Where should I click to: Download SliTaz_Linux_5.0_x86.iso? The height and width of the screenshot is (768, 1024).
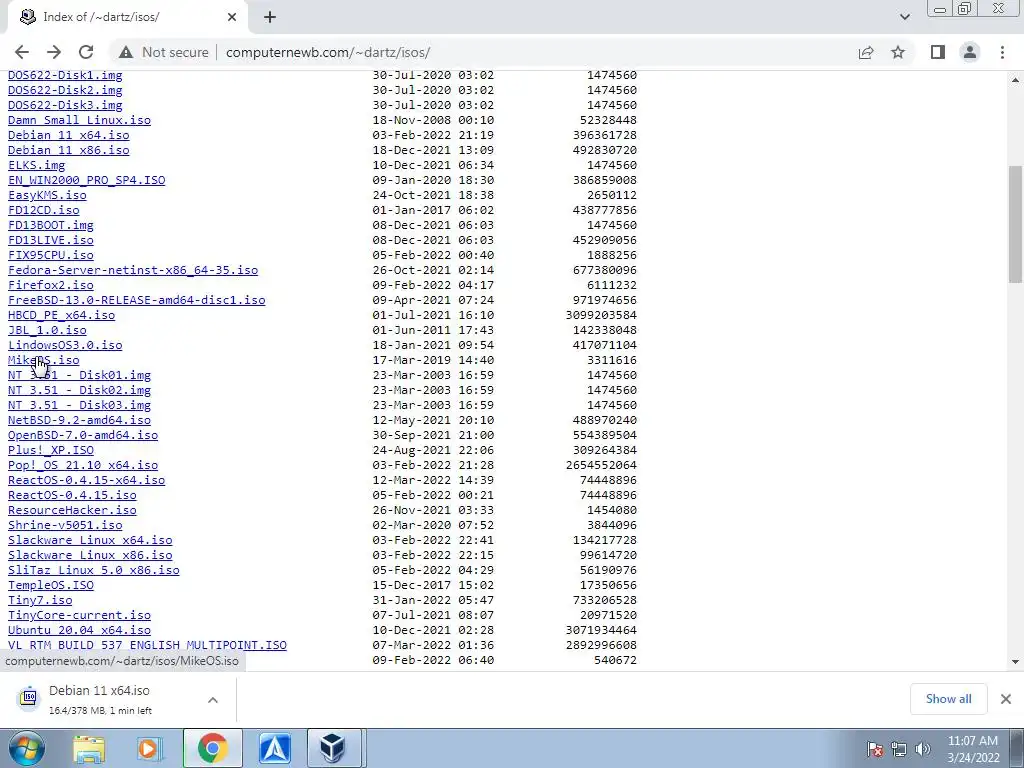pyautogui.click(x=93, y=571)
